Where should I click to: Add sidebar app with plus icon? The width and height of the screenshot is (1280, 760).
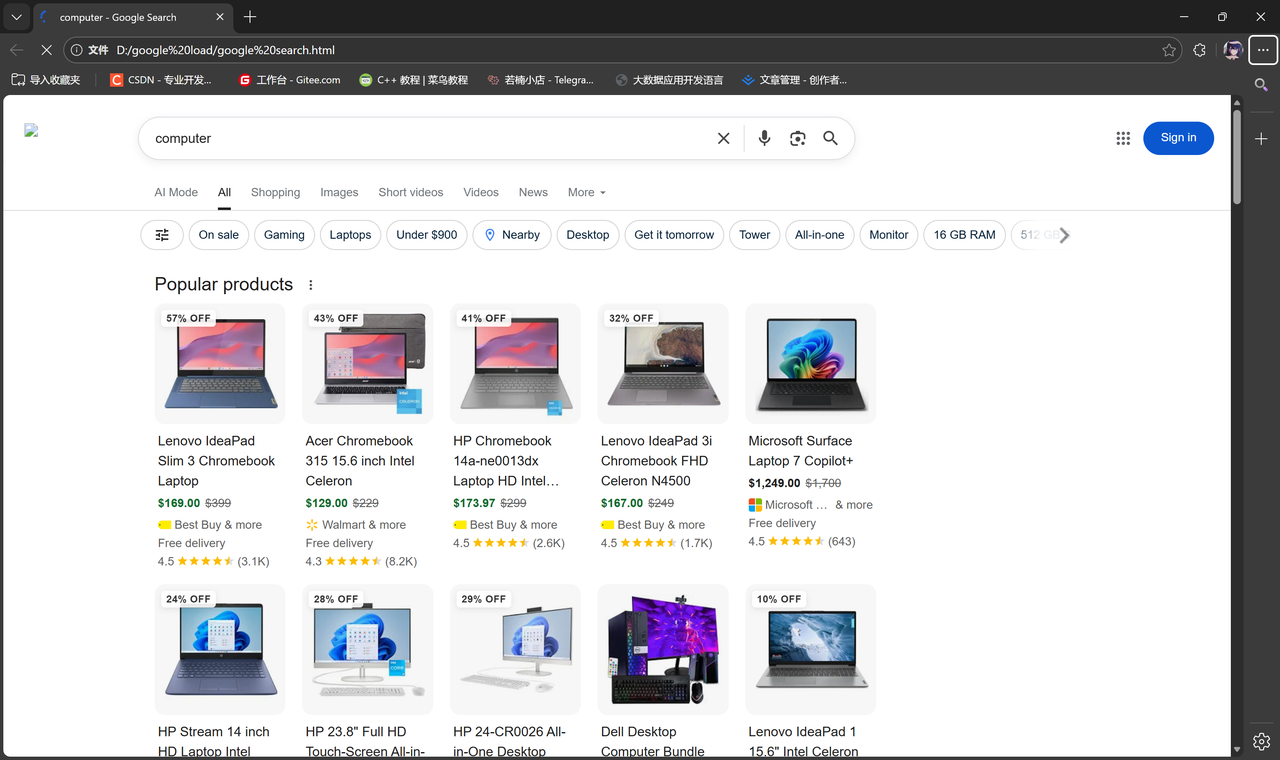coord(1262,139)
